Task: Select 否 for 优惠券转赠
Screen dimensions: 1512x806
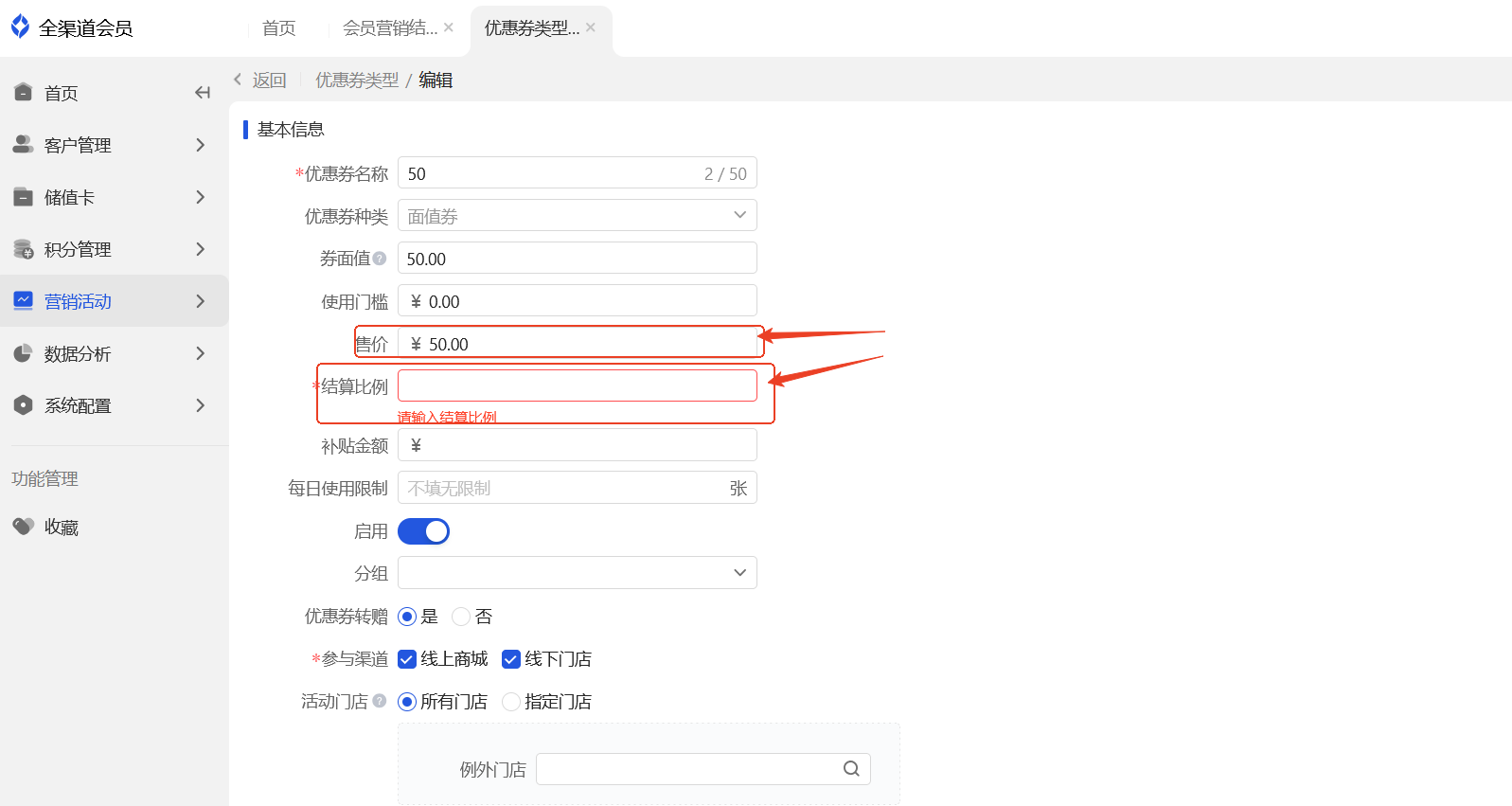Action: pos(461,617)
